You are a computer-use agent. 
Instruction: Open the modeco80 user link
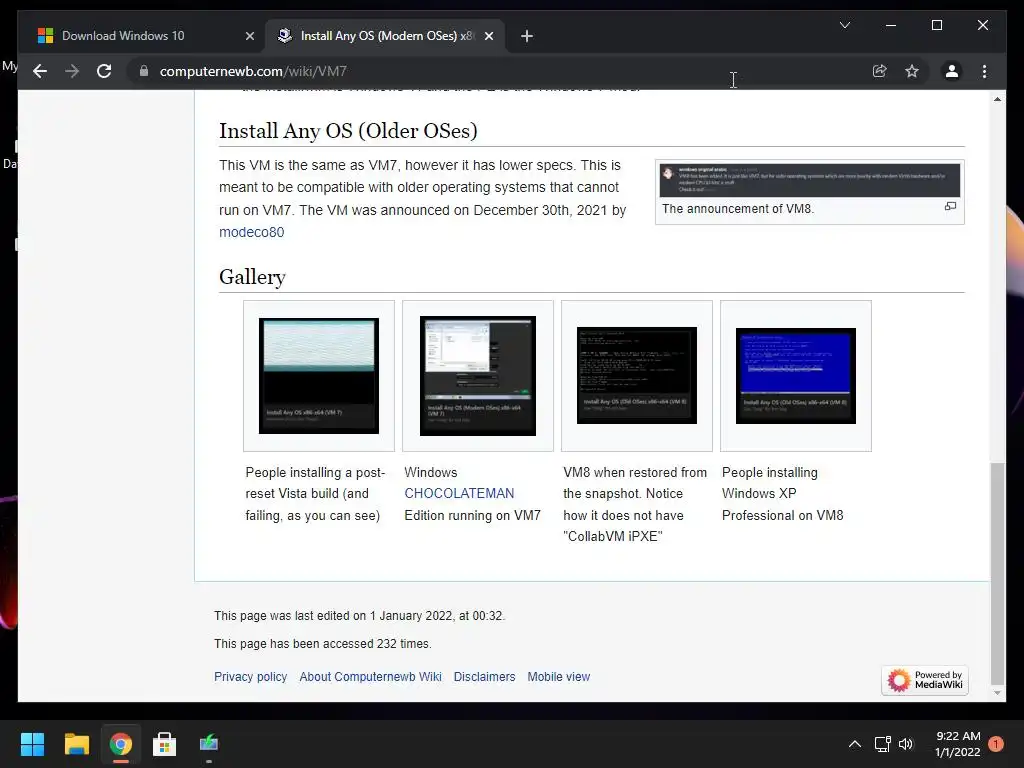(x=251, y=232)
